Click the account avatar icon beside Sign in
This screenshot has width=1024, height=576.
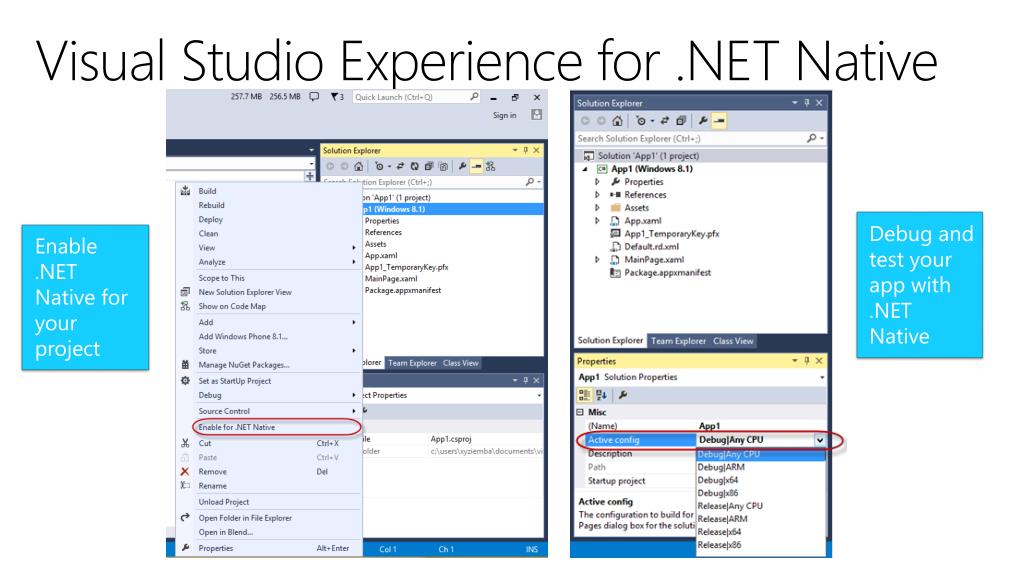[536, 115]
